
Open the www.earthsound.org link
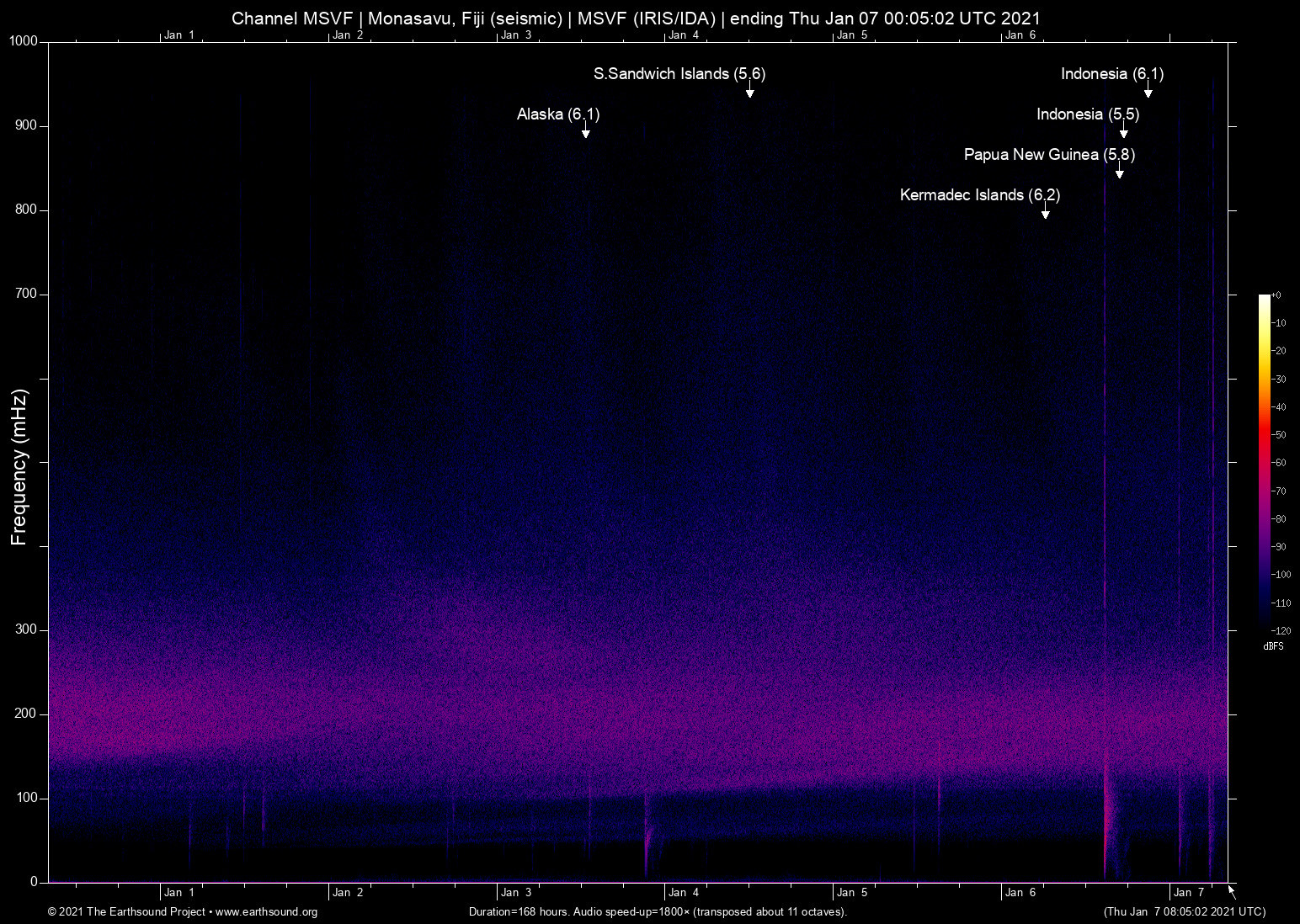(x=267, y=912)
